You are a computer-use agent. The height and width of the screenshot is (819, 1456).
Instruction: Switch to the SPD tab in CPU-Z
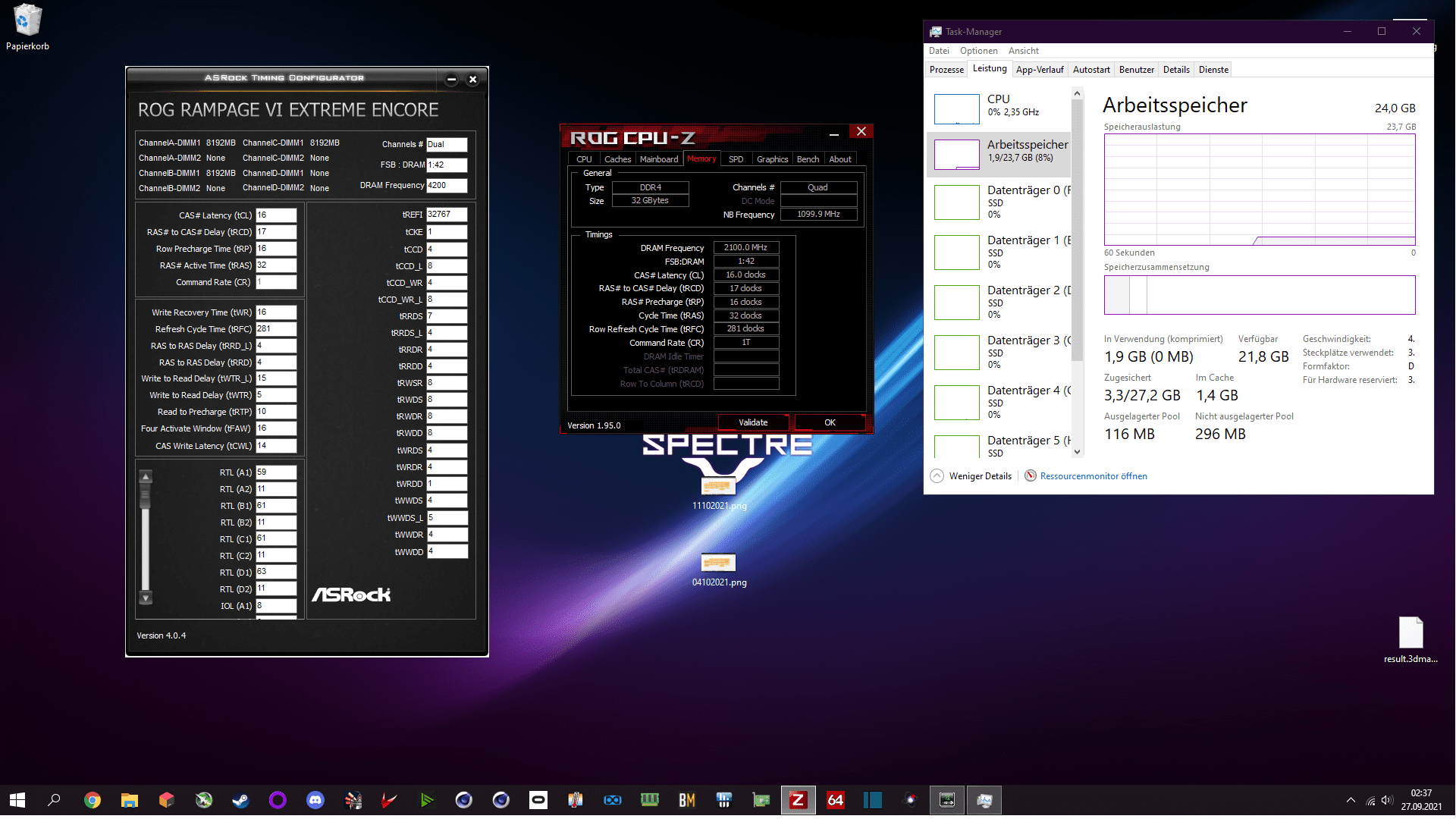[736, 159]
